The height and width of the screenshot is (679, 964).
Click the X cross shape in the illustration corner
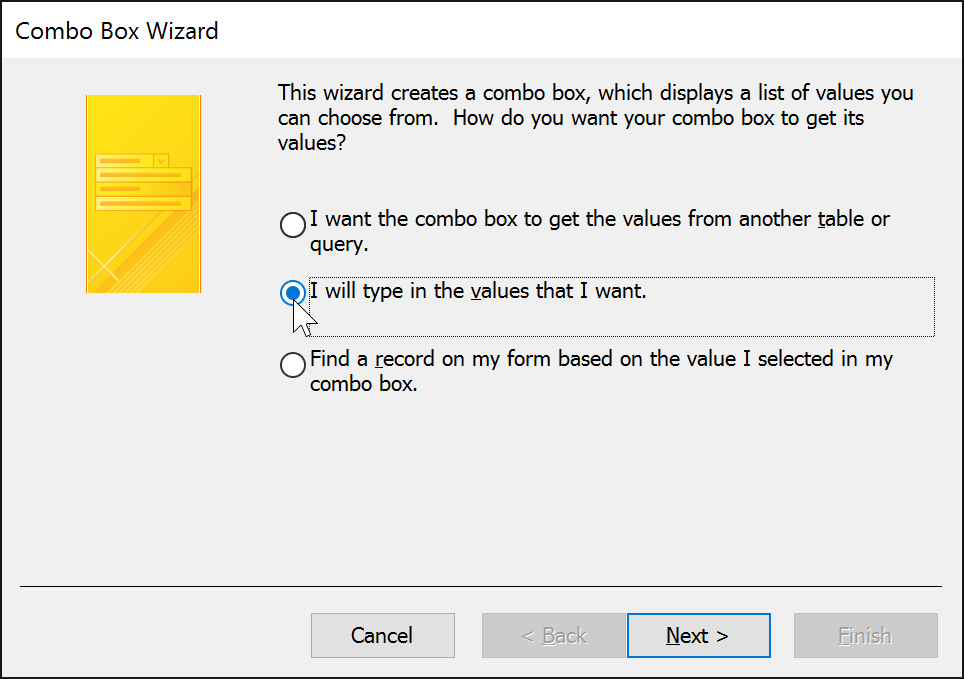(104, 266)
